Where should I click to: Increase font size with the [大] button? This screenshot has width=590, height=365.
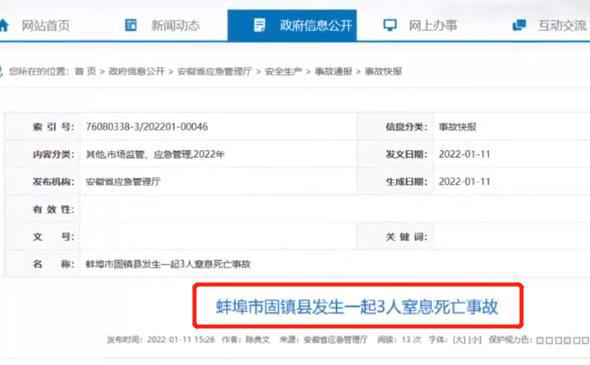459,340
